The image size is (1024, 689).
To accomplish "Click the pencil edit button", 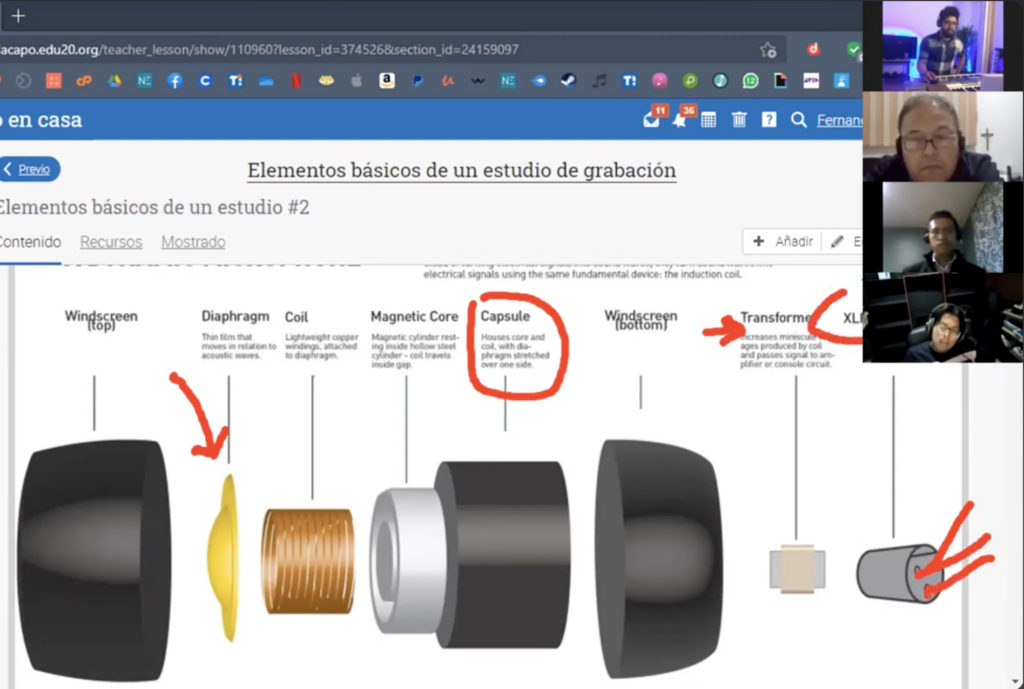I will coord(842,242).
